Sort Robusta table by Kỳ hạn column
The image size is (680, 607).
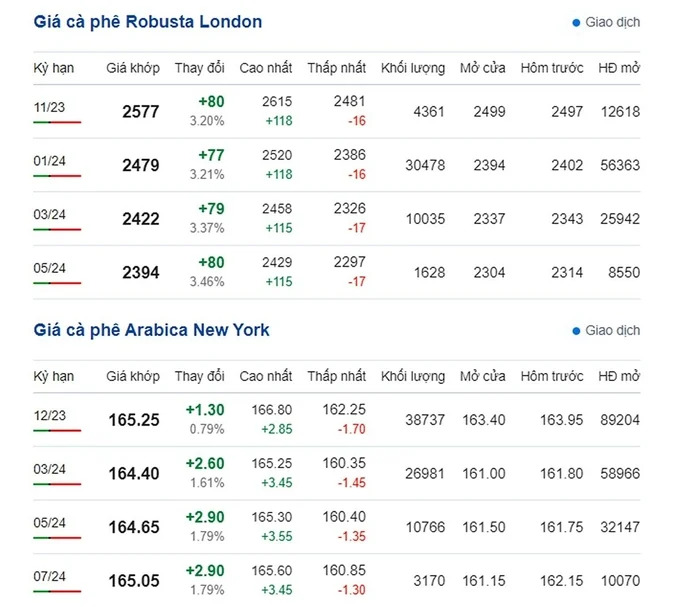53,68
